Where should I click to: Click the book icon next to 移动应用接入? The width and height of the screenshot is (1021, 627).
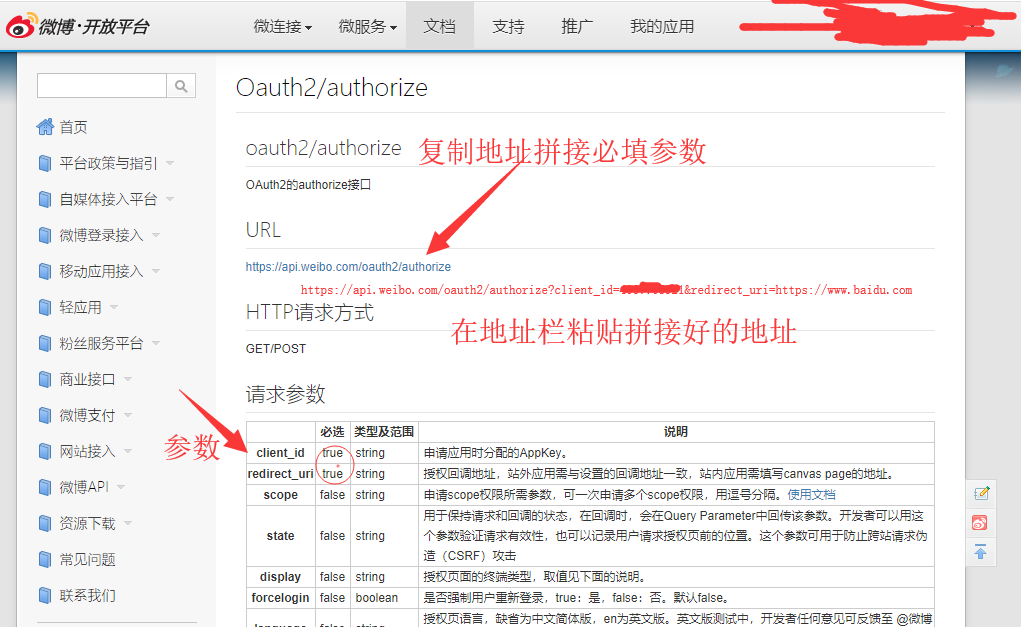[x=45, y=271]
